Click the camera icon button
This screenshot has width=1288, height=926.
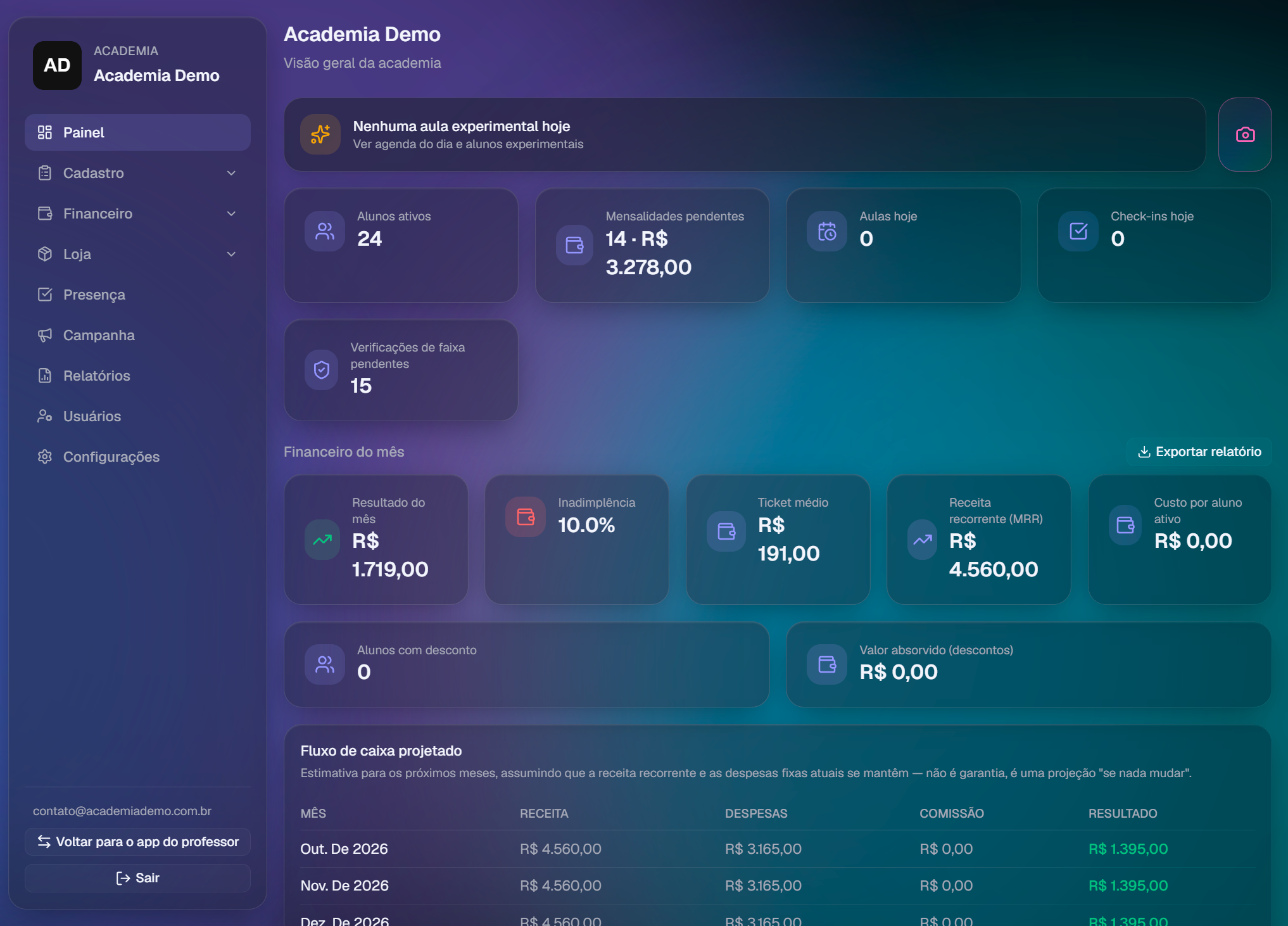click(1245, 134)
